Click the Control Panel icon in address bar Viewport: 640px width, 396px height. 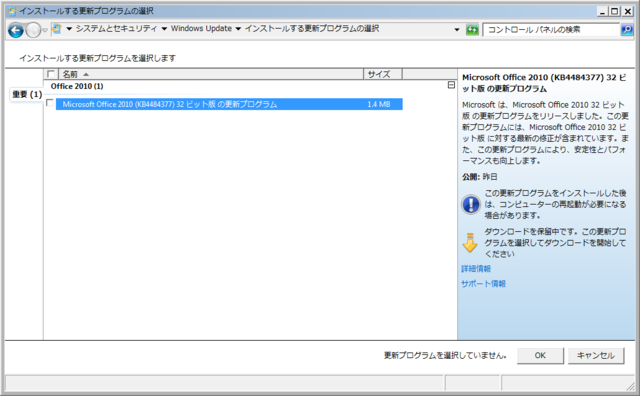(x=57, y=29)
